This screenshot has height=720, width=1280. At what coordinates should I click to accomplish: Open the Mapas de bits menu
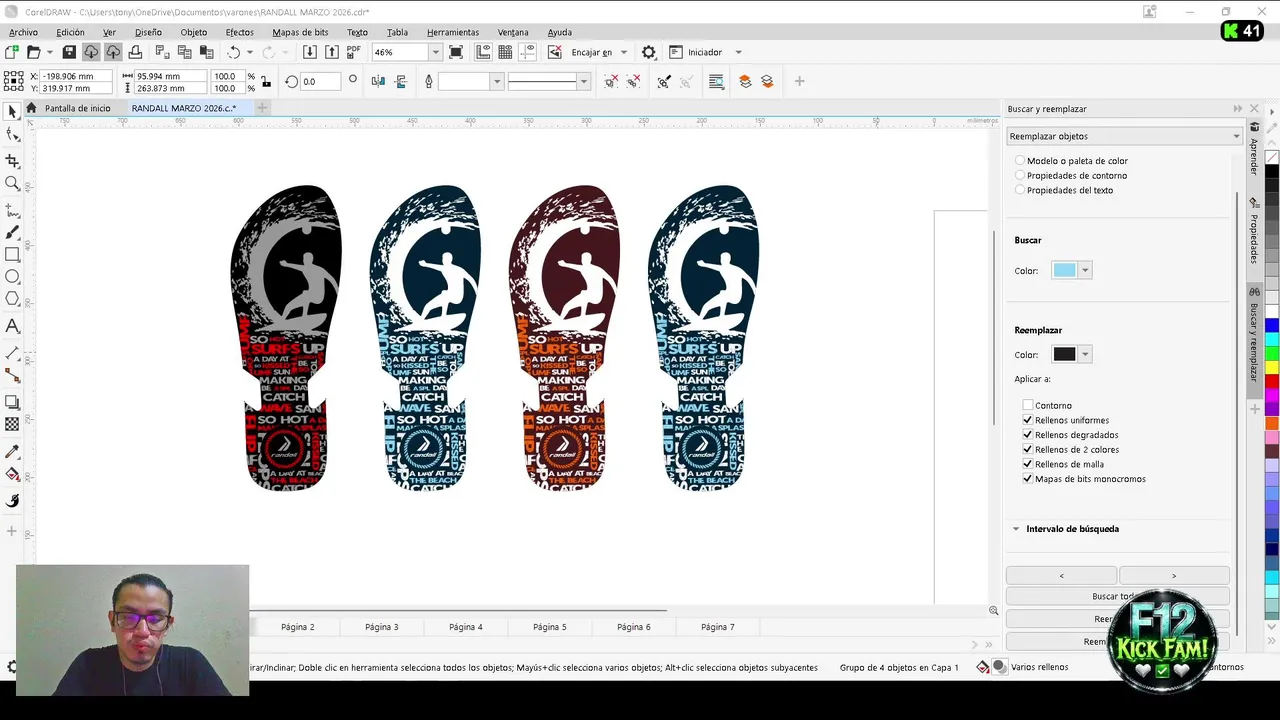[x=300, y=32]
